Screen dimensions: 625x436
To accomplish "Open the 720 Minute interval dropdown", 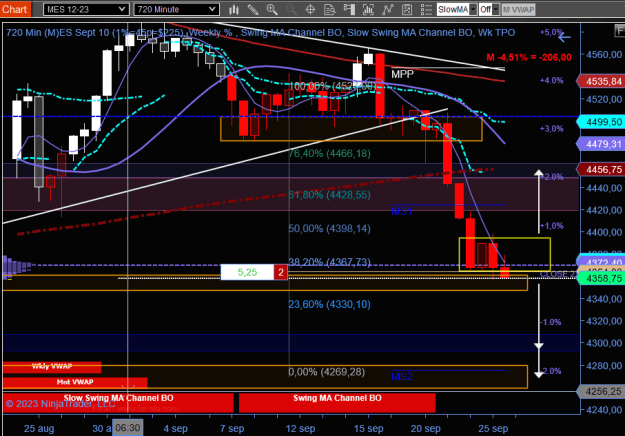I will tap(177, 9).
